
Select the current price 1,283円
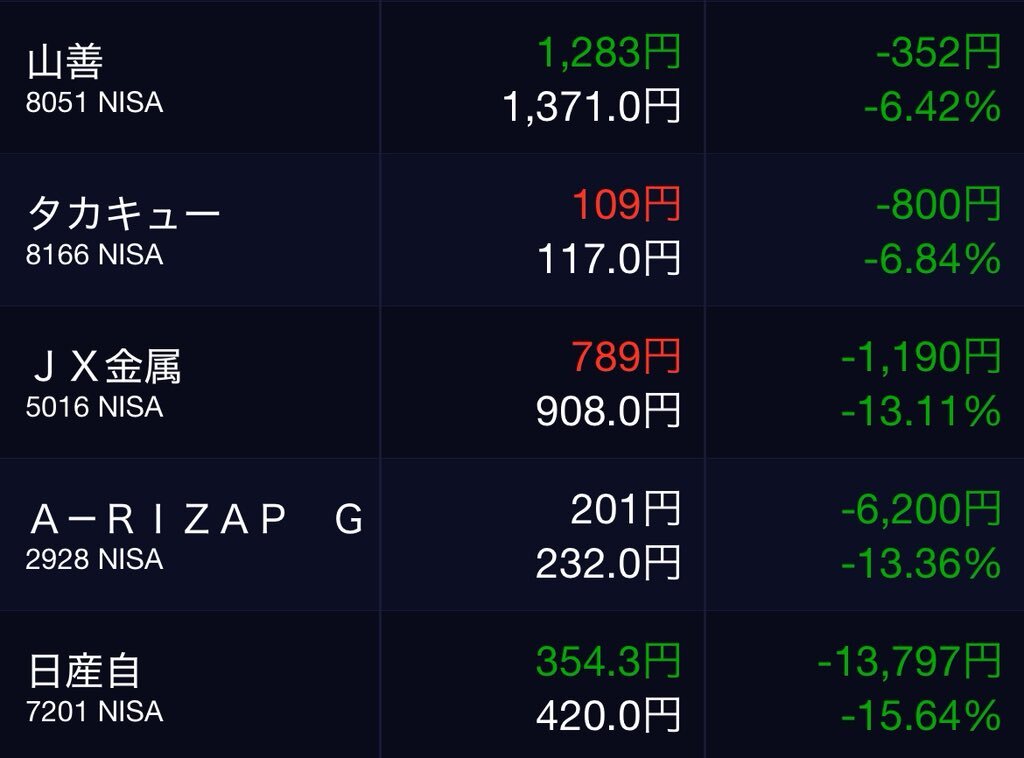click(x=609, y=52)
